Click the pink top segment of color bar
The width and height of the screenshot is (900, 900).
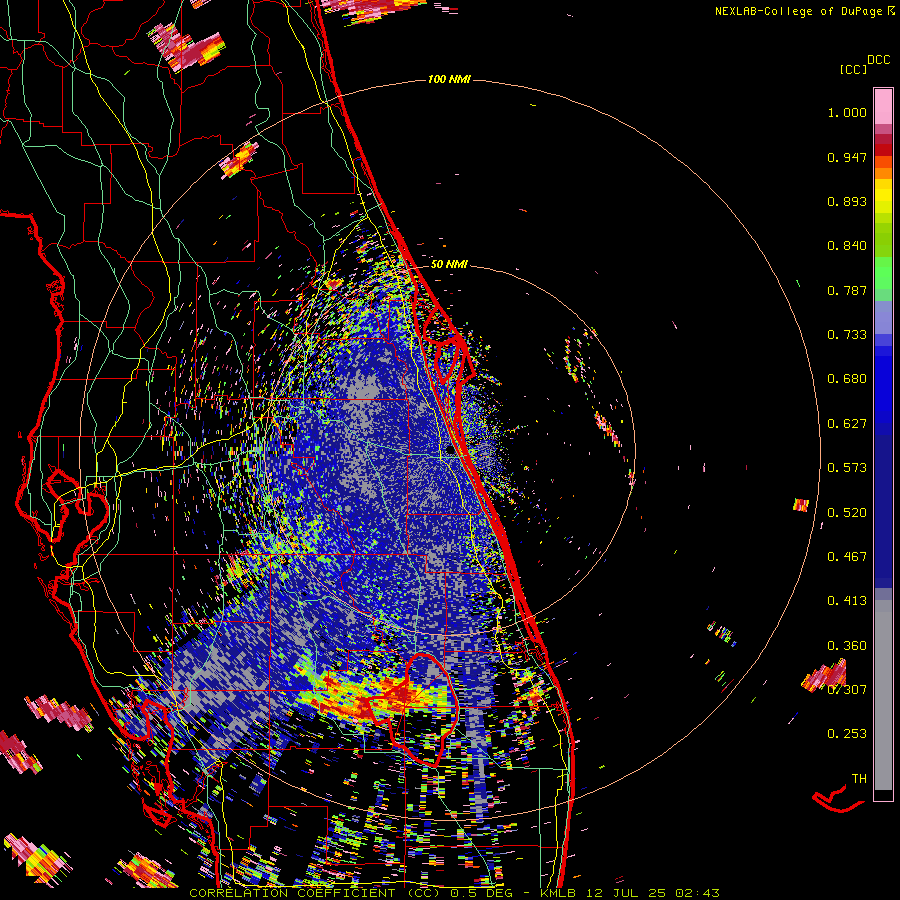point(883,107)
